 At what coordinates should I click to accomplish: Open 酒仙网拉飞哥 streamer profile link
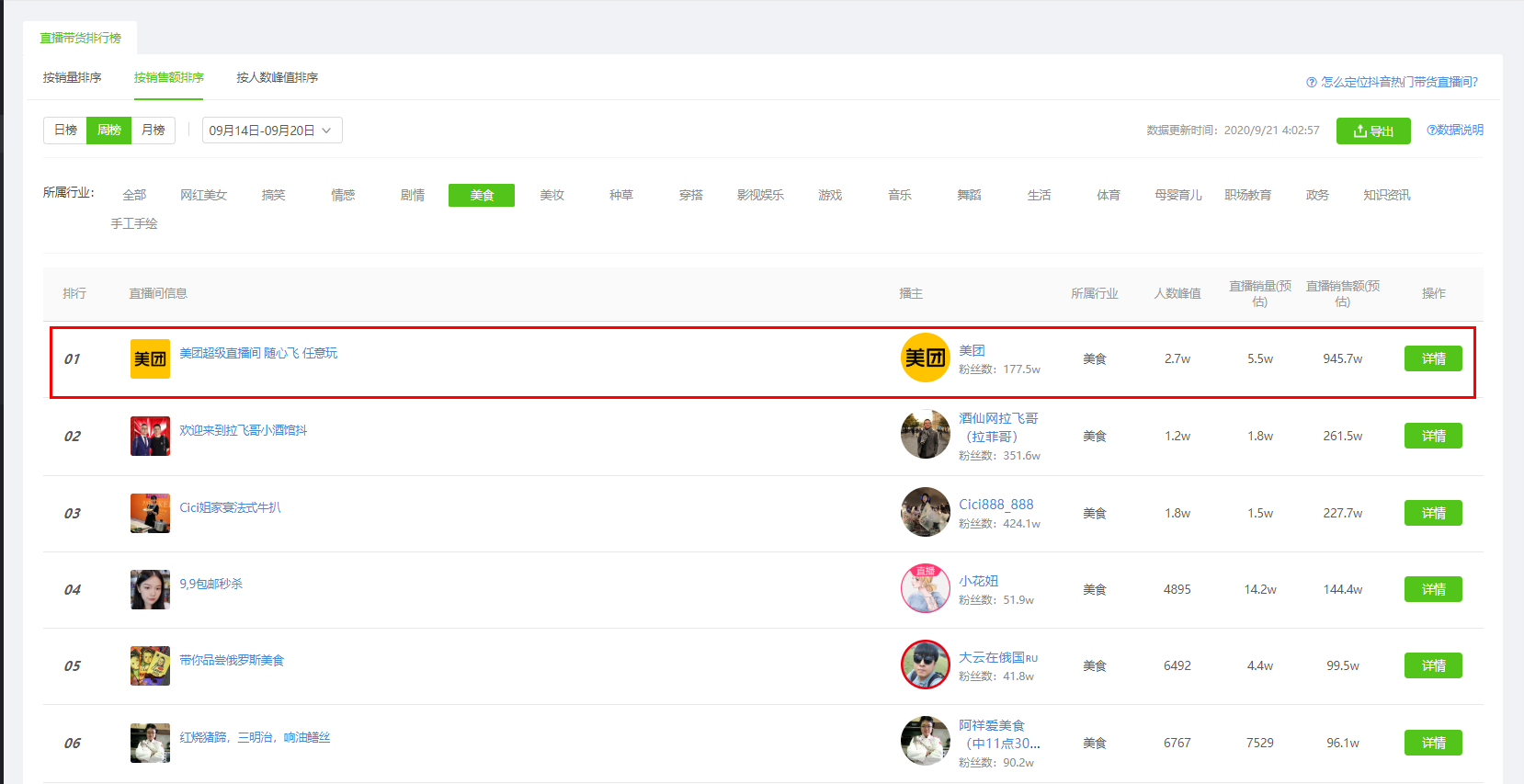[x=998, y=427]
